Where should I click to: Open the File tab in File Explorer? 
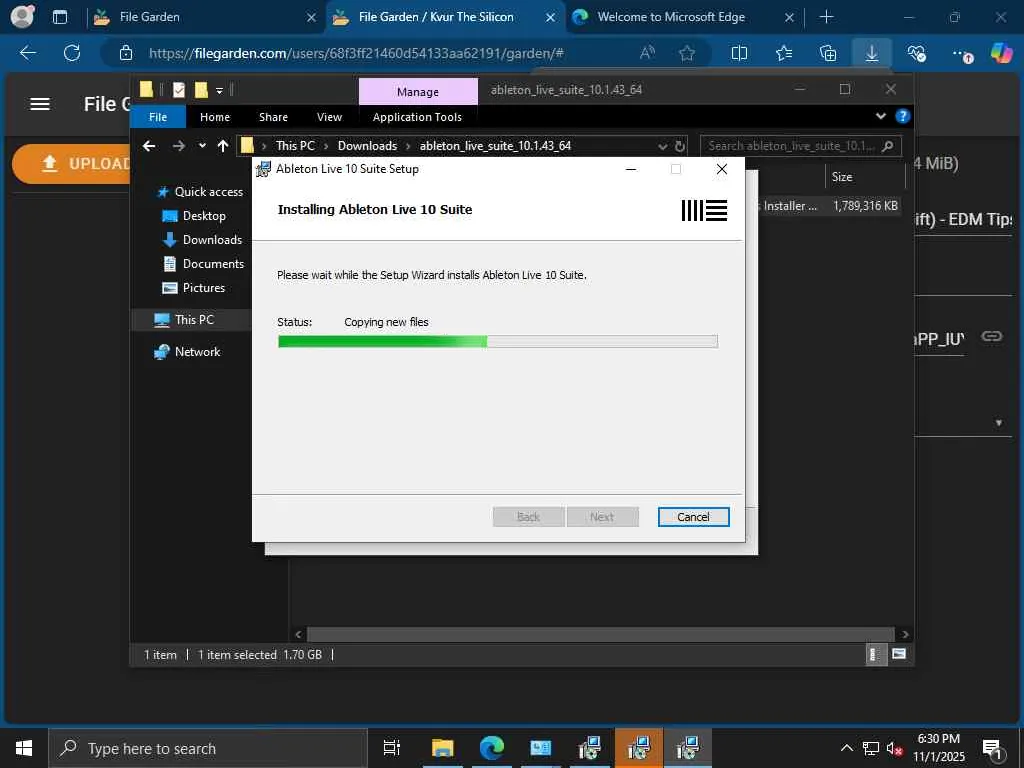[x=158, y=117]
